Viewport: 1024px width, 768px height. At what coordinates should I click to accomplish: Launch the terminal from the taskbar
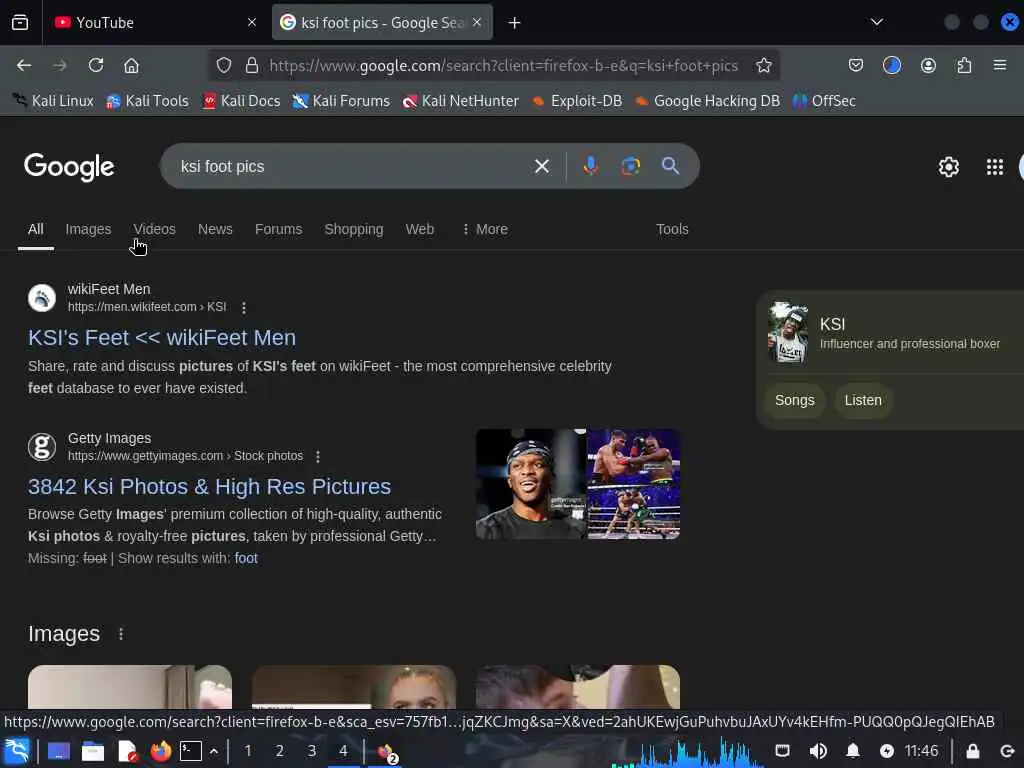[191, 751]
